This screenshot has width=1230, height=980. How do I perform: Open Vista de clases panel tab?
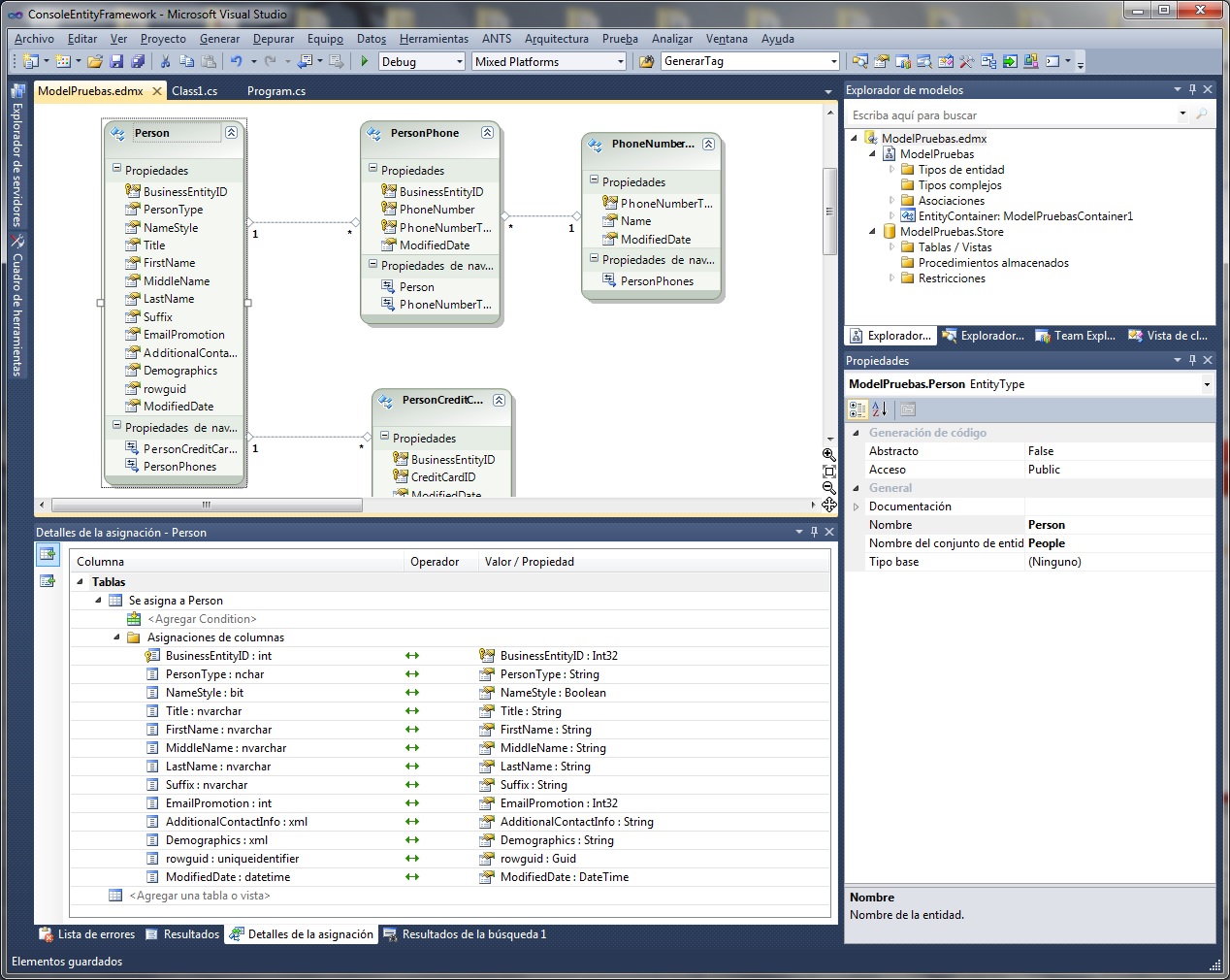click(x=1167, y=336)
